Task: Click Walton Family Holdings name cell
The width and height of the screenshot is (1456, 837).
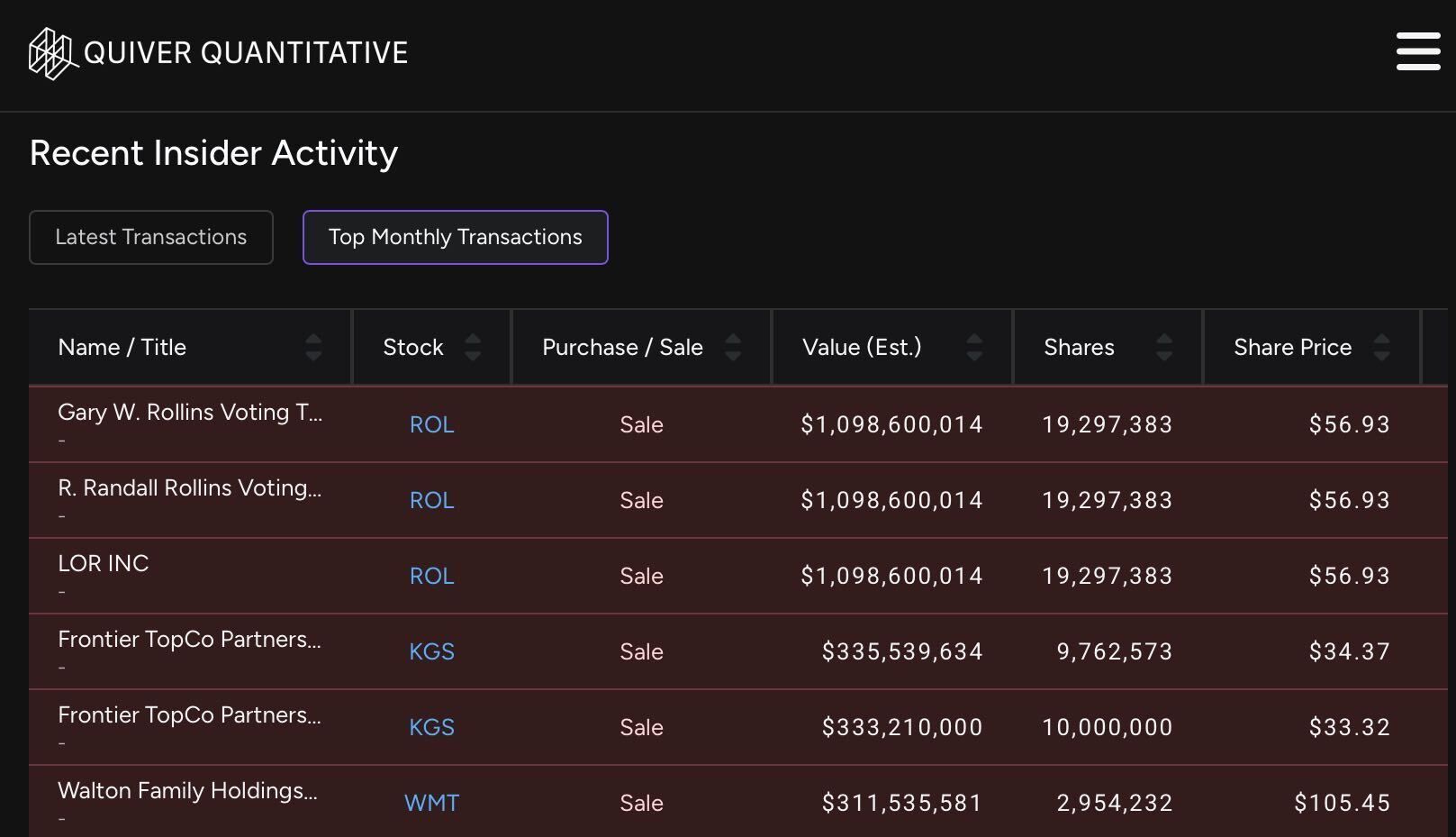Action: 187,791
